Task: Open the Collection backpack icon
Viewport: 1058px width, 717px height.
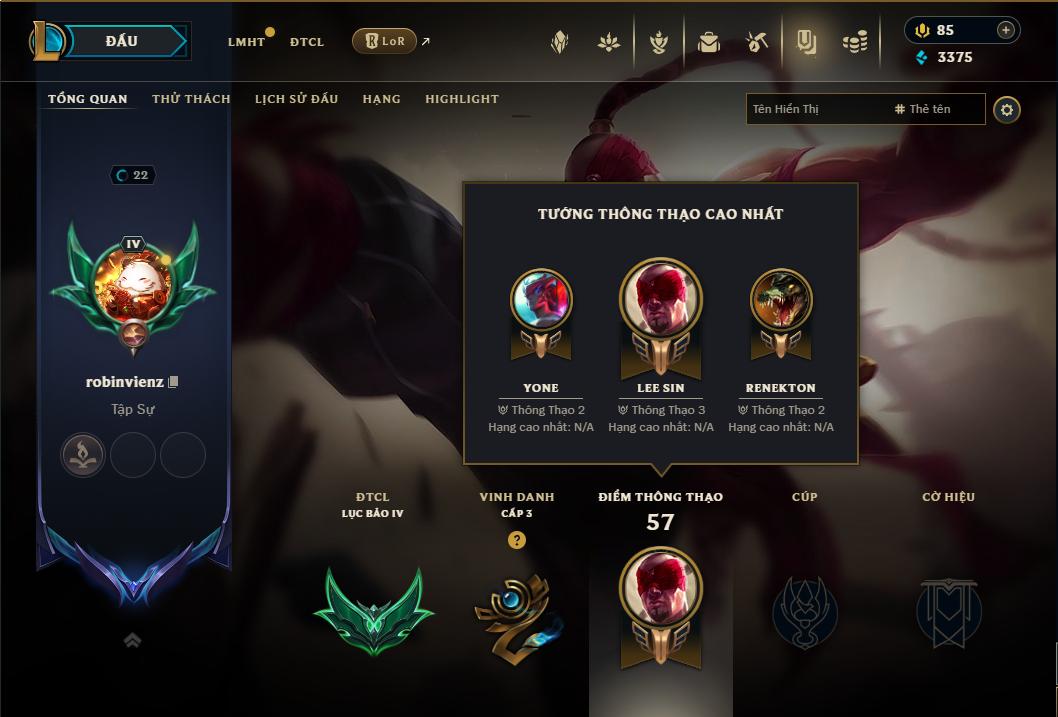Action: click(708, 42)
